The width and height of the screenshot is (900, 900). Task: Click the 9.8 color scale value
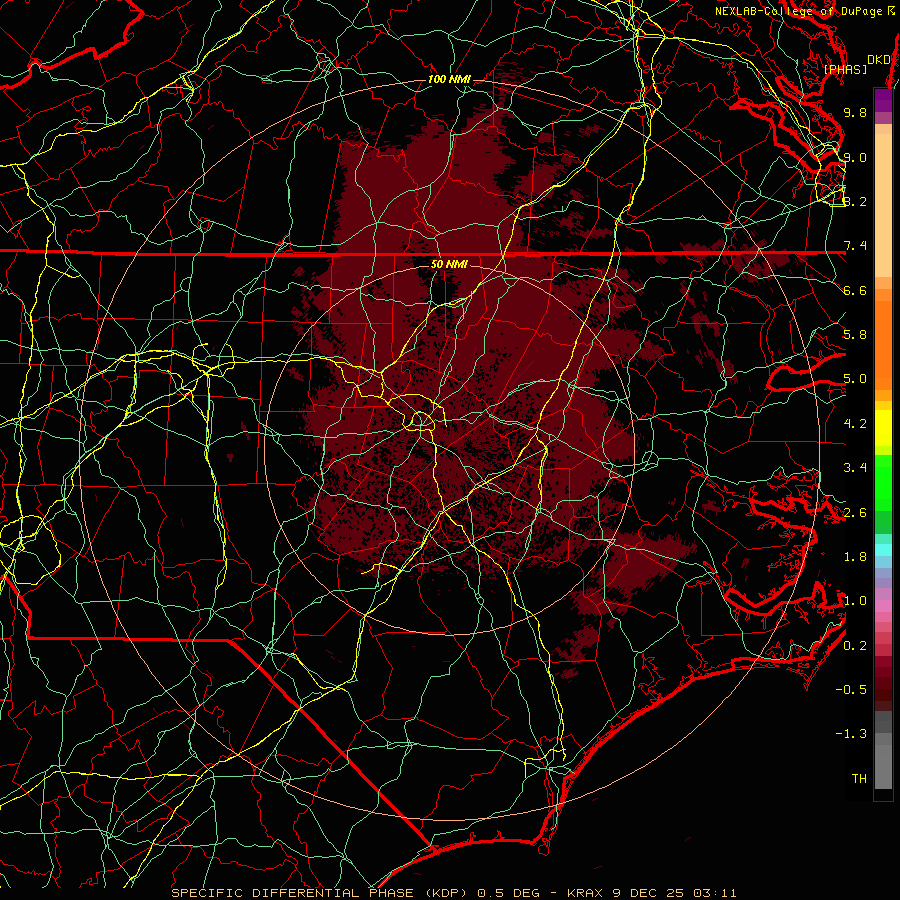coord(855,112)
